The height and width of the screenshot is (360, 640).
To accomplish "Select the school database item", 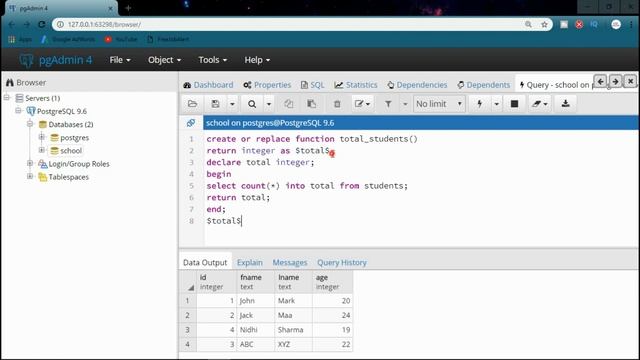I will pos(71,151).
